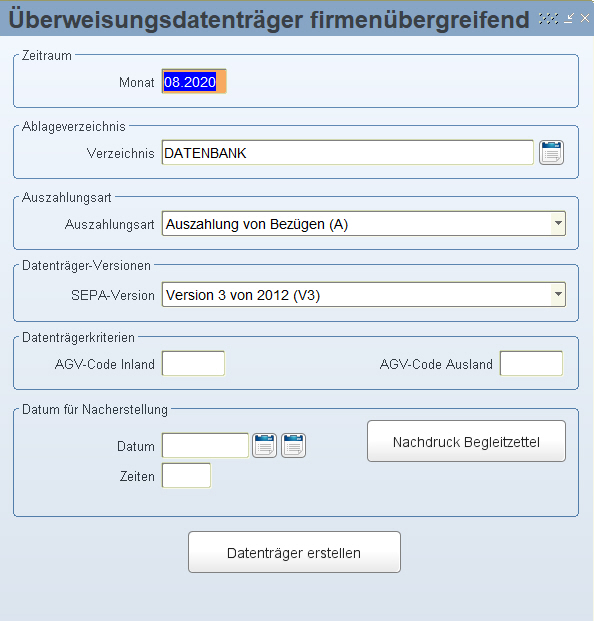This screenshot has height=621, width=594.
Task: Expand the Auszahlungsart dropdown arrow
Action: (558, 223)
